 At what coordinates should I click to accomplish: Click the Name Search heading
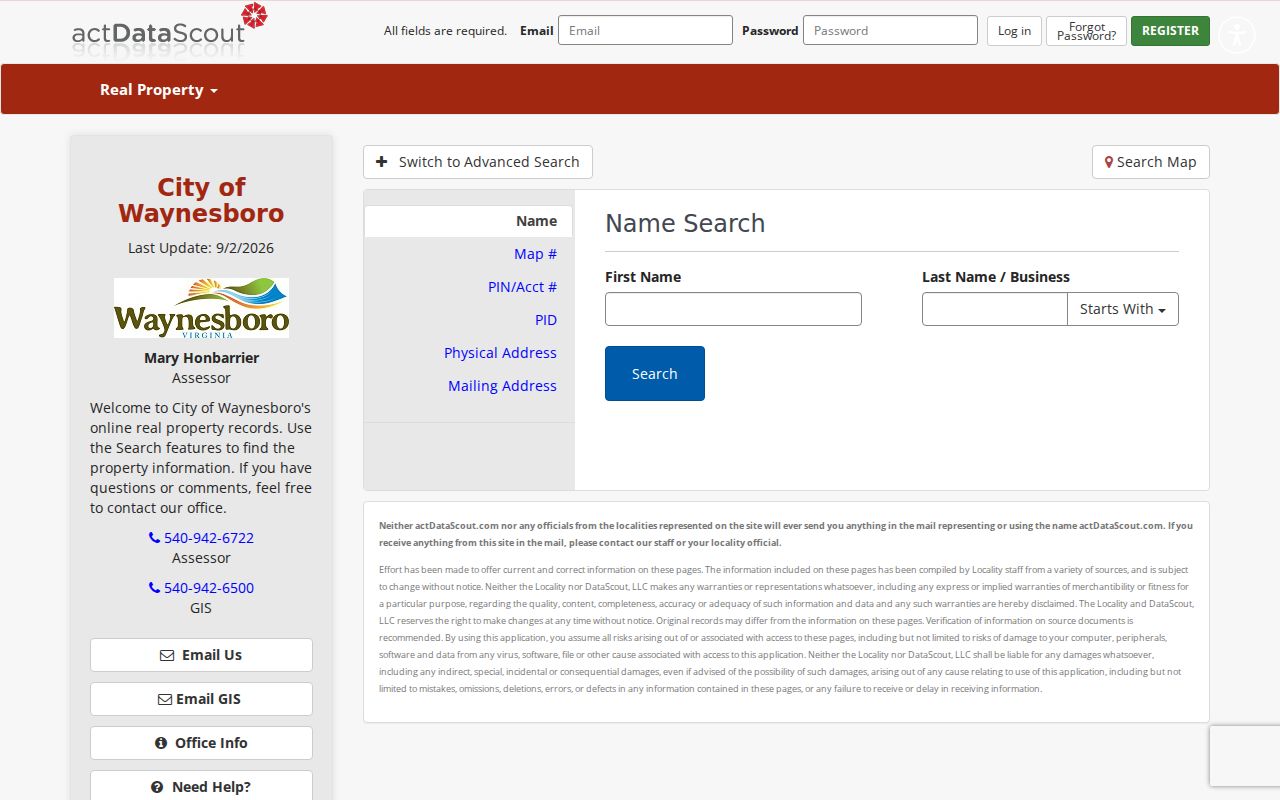tap(685, 223)
